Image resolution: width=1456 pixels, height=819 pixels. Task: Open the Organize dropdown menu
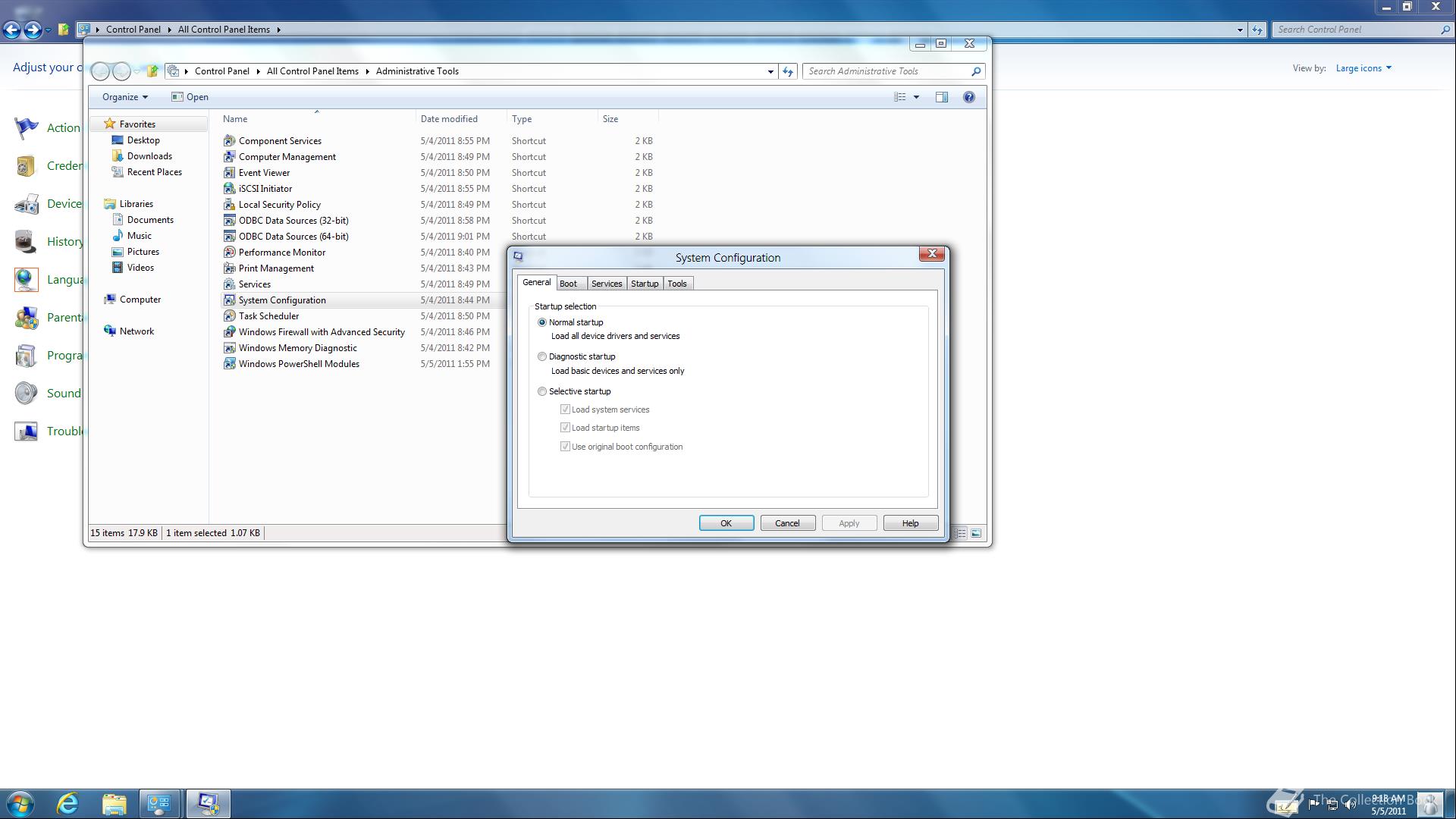[x=125, y=97]
